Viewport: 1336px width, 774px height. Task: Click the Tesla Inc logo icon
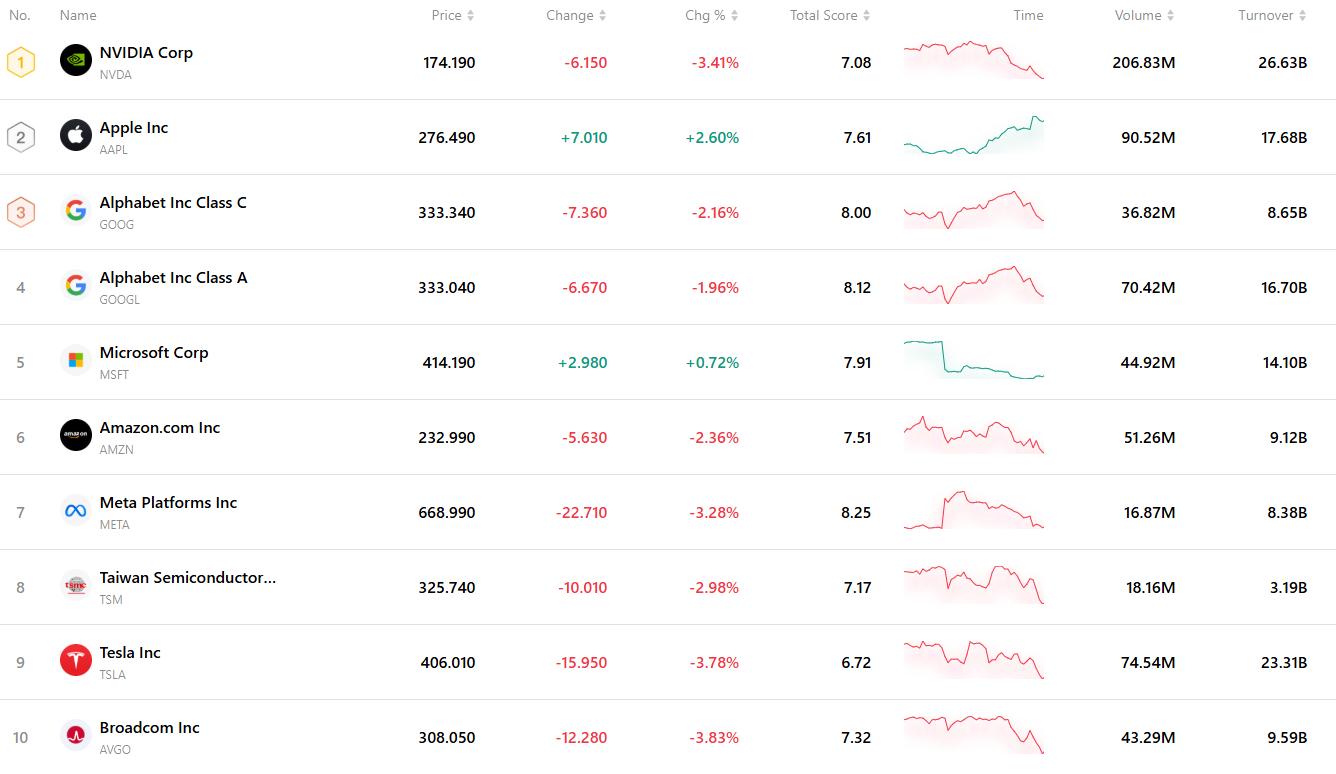[x=76, y=661]
